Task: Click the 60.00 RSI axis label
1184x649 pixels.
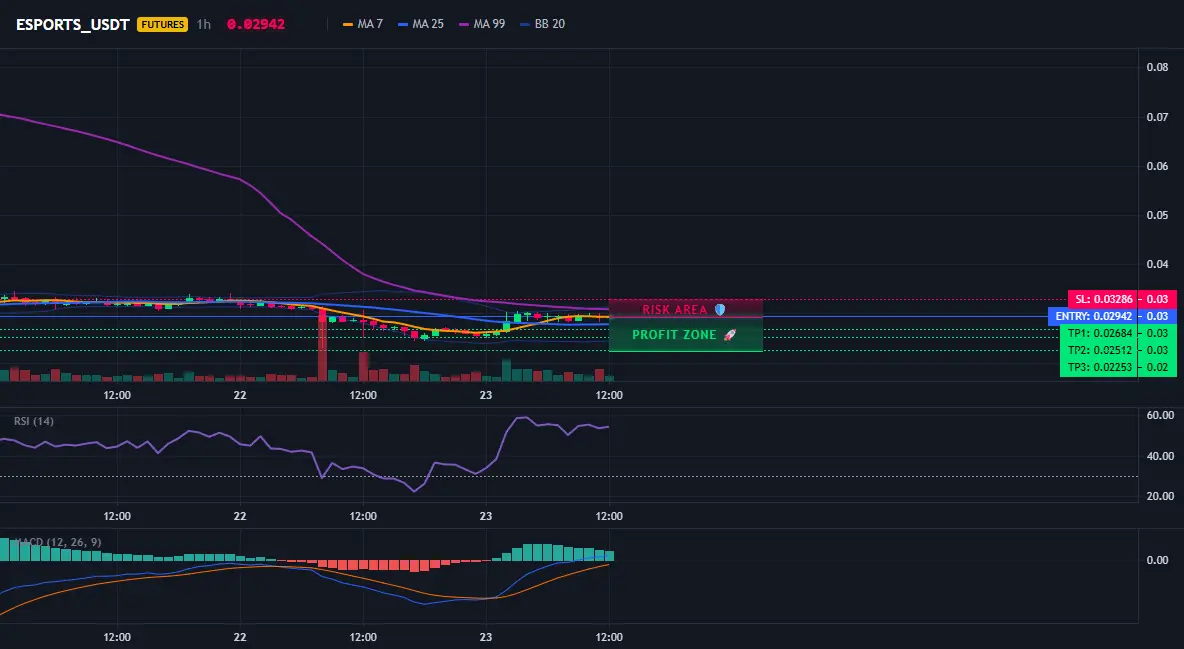Action: (x=1161, y=415)
